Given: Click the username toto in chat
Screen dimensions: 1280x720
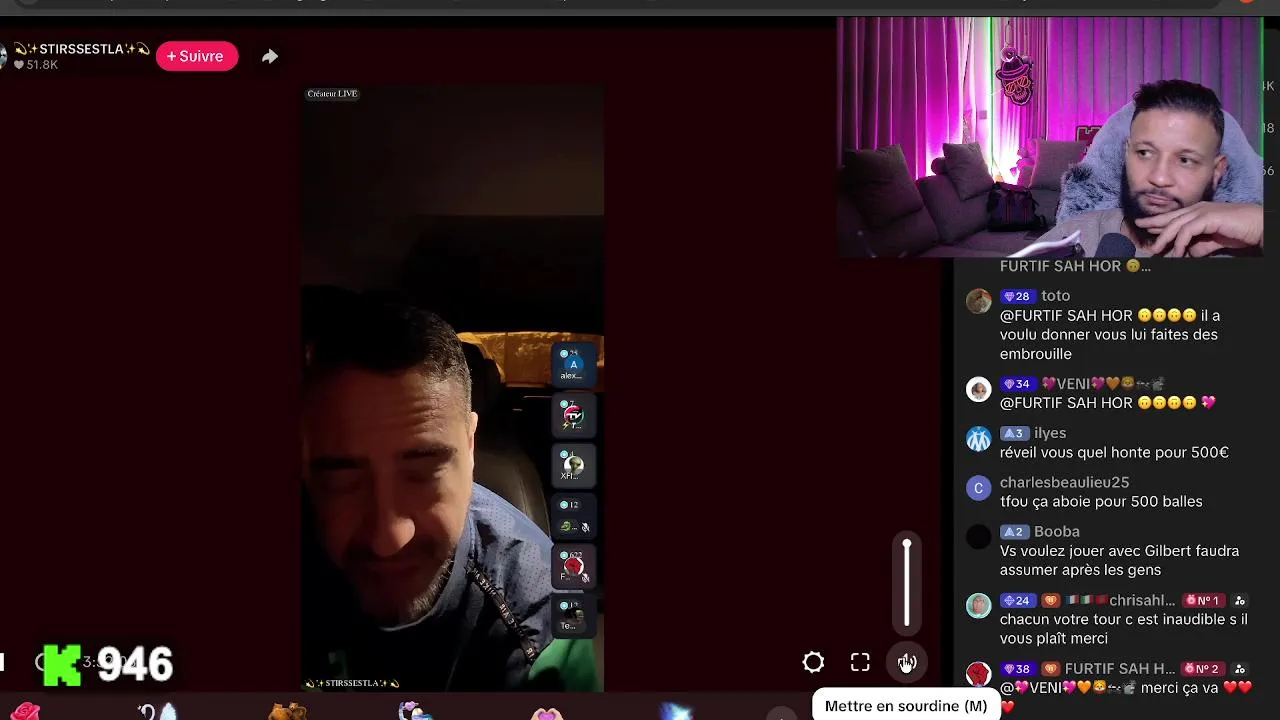Looking at the screenshot, I should click(1055, 296).
